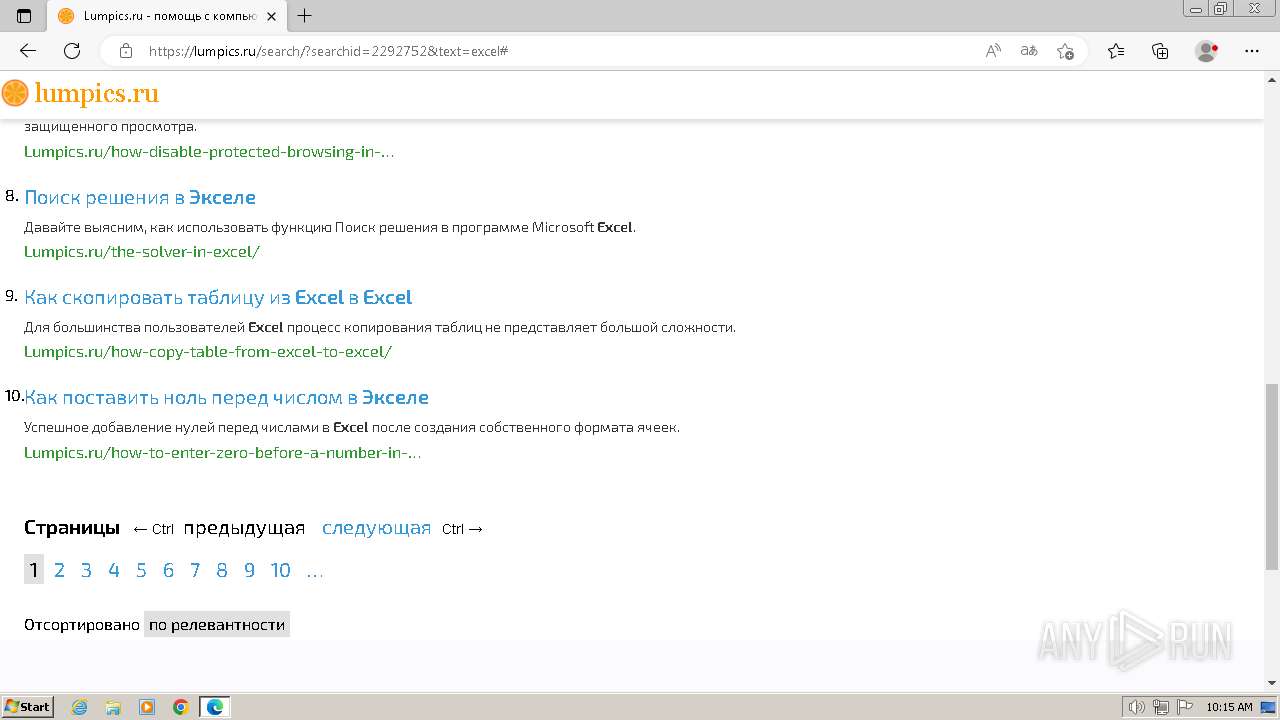Open URL Lumpics.ru/how-to-enter-zero-before-a-number-in-…
The width and height of the screenshot is (1280, 720).
[222, 453]
